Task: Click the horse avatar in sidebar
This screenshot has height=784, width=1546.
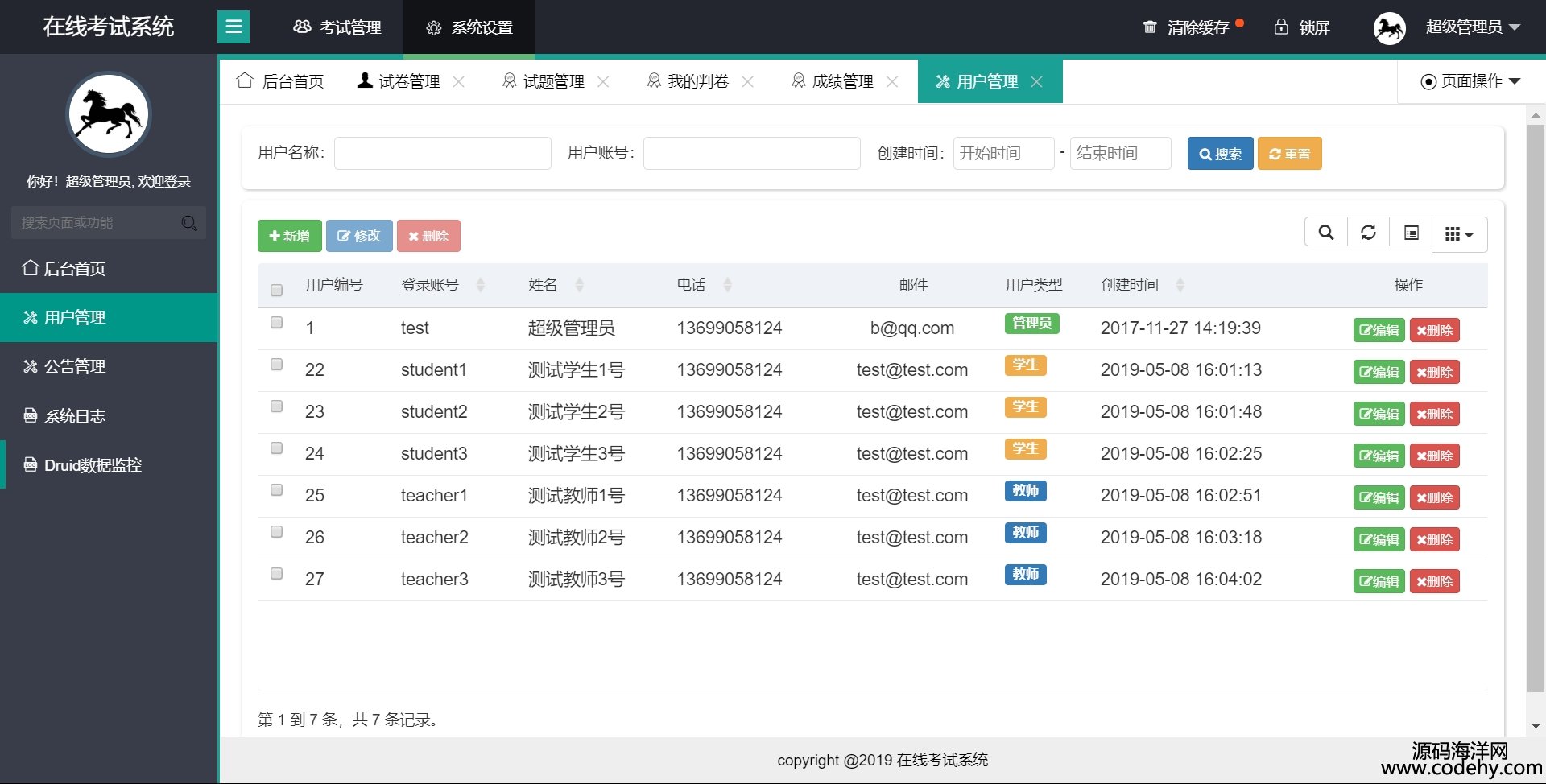Action: click(x=109, y=114)
